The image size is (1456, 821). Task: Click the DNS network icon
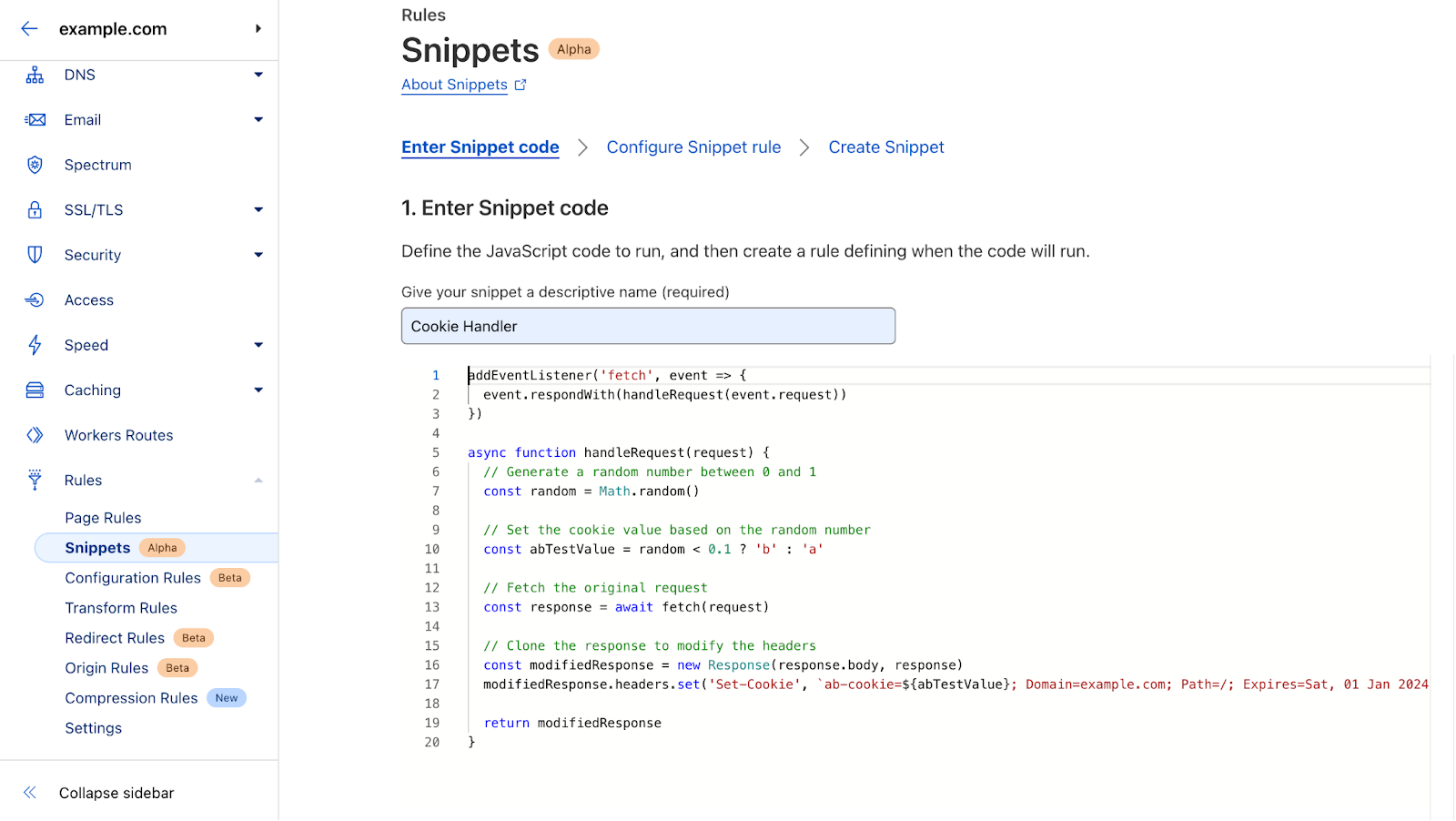pos(35,75)
